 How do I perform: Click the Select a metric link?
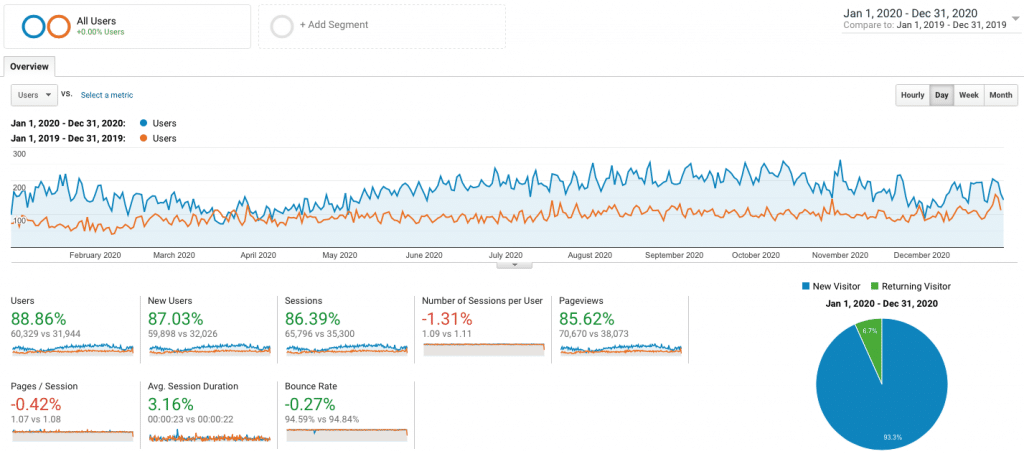(107, 95)
